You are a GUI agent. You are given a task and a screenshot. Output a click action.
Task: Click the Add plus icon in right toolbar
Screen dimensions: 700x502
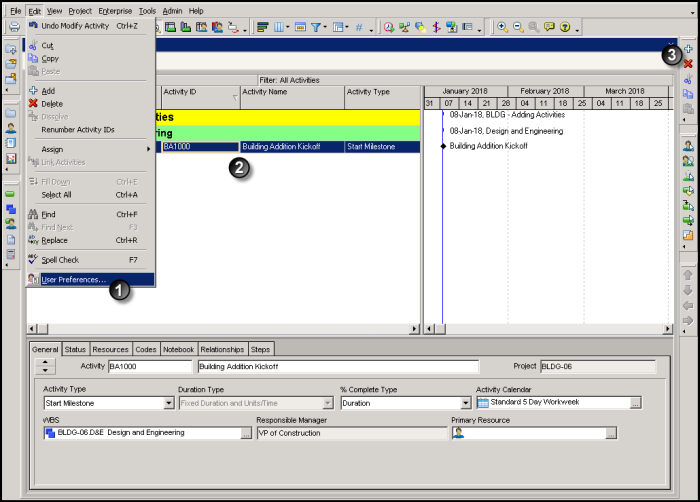(x=688, y=49)
